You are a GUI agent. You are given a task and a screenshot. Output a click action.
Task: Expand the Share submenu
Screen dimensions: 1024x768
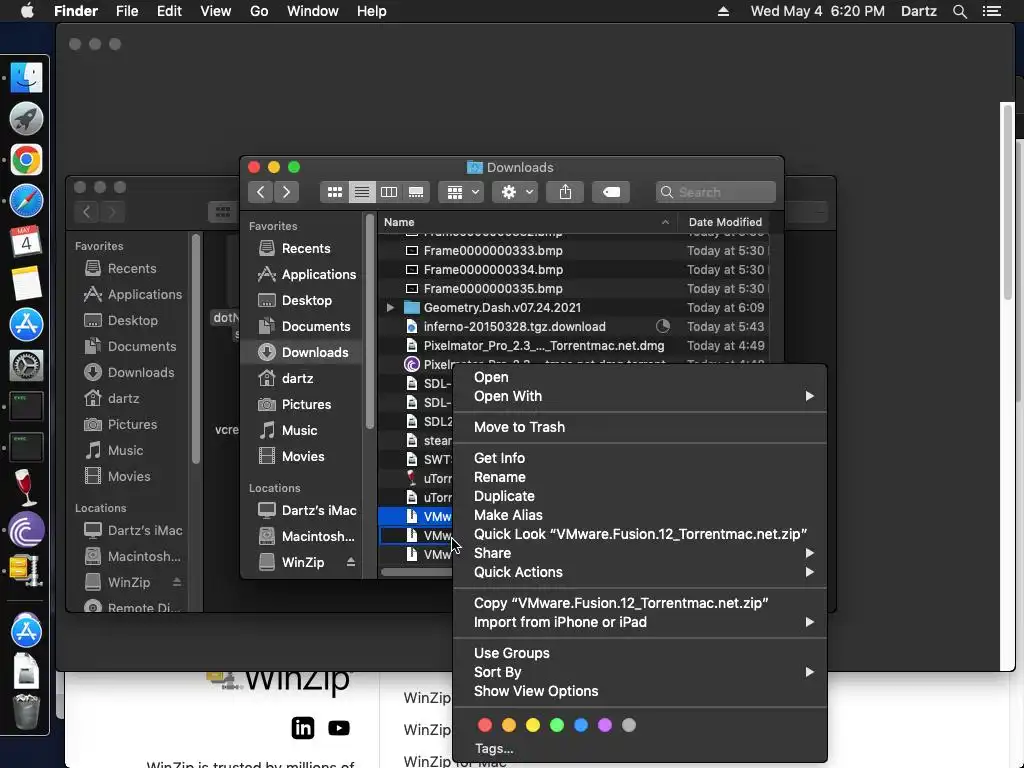coord(640,553)
